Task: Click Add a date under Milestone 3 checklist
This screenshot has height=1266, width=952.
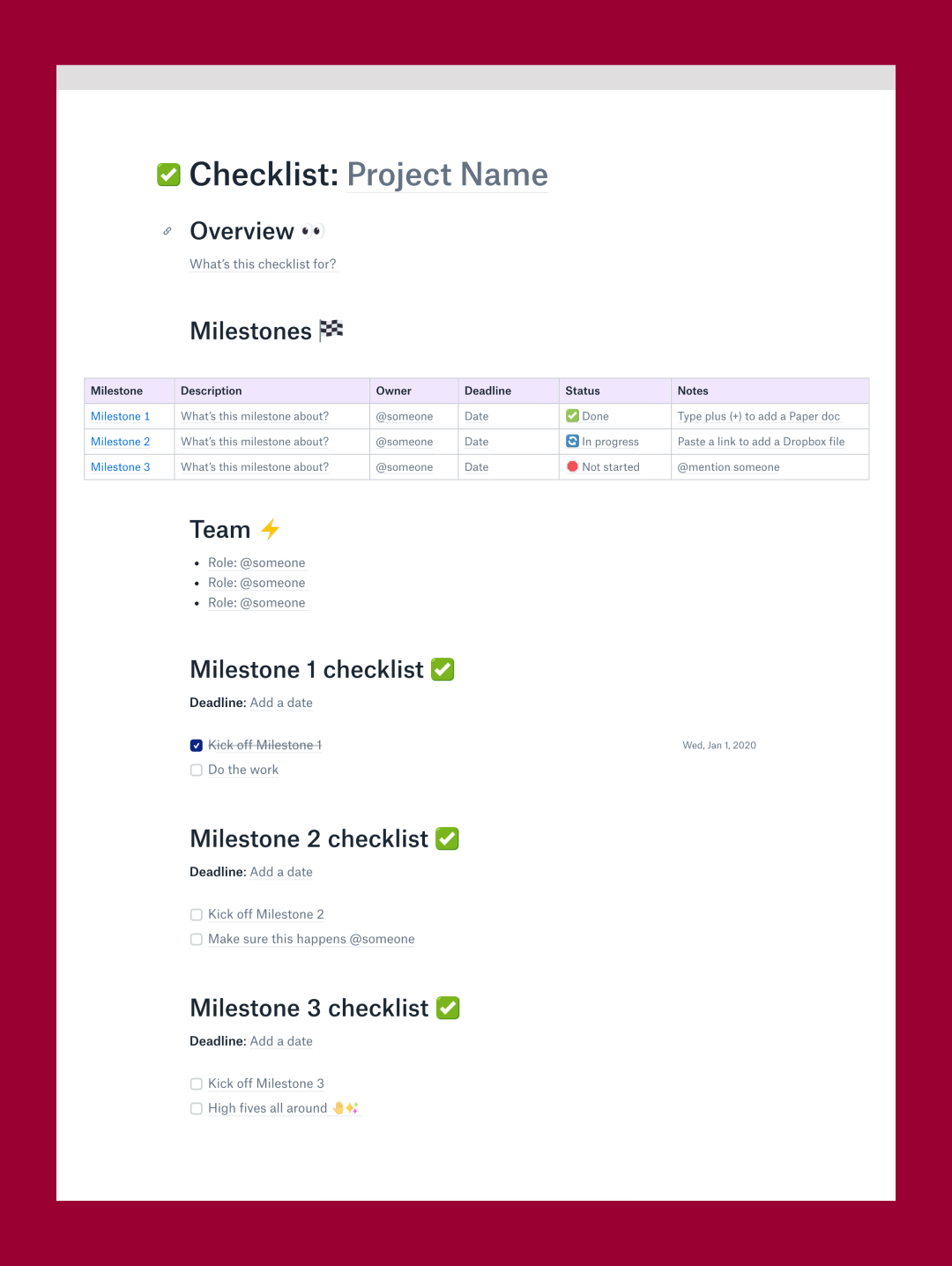Action: (x=281, y=1041)
